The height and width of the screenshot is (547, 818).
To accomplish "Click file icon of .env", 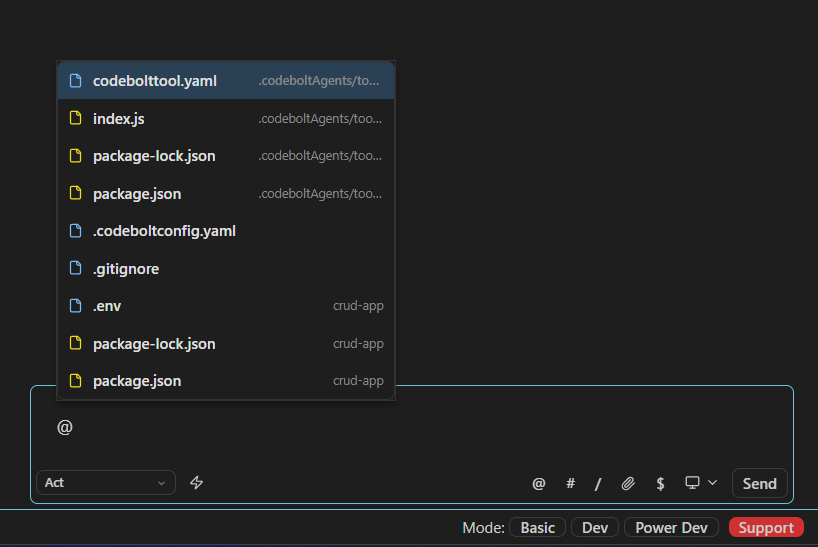I will pyautogui.click(x=76, y=306).
